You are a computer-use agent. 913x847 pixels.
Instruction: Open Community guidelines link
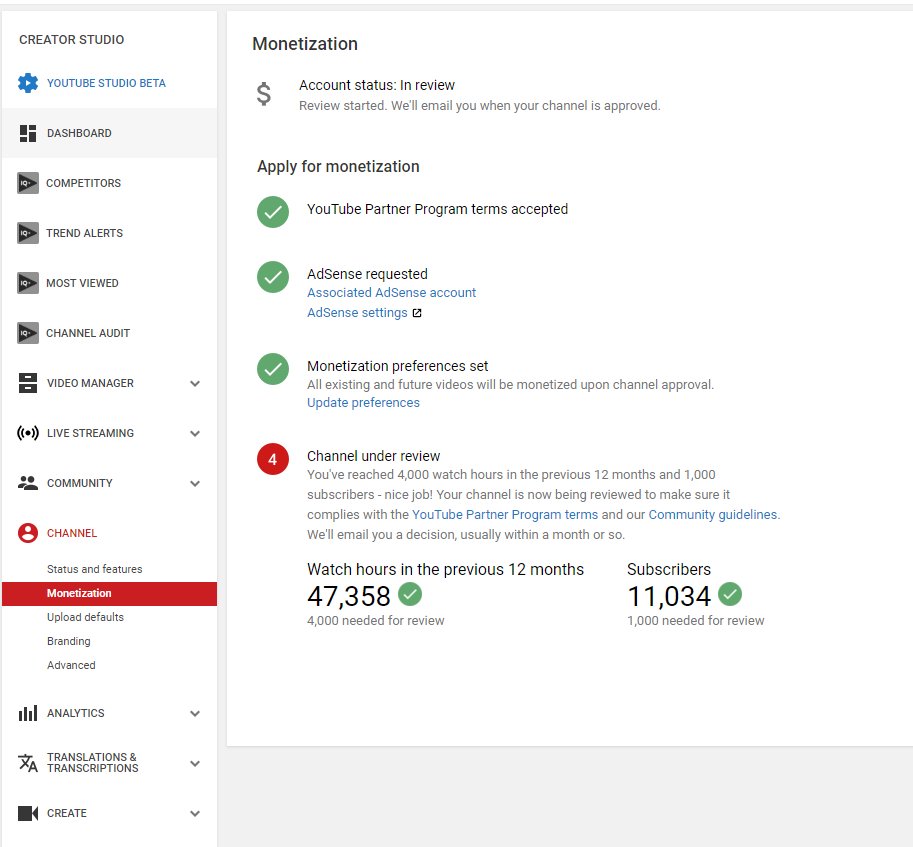click(x=713, y=515)
